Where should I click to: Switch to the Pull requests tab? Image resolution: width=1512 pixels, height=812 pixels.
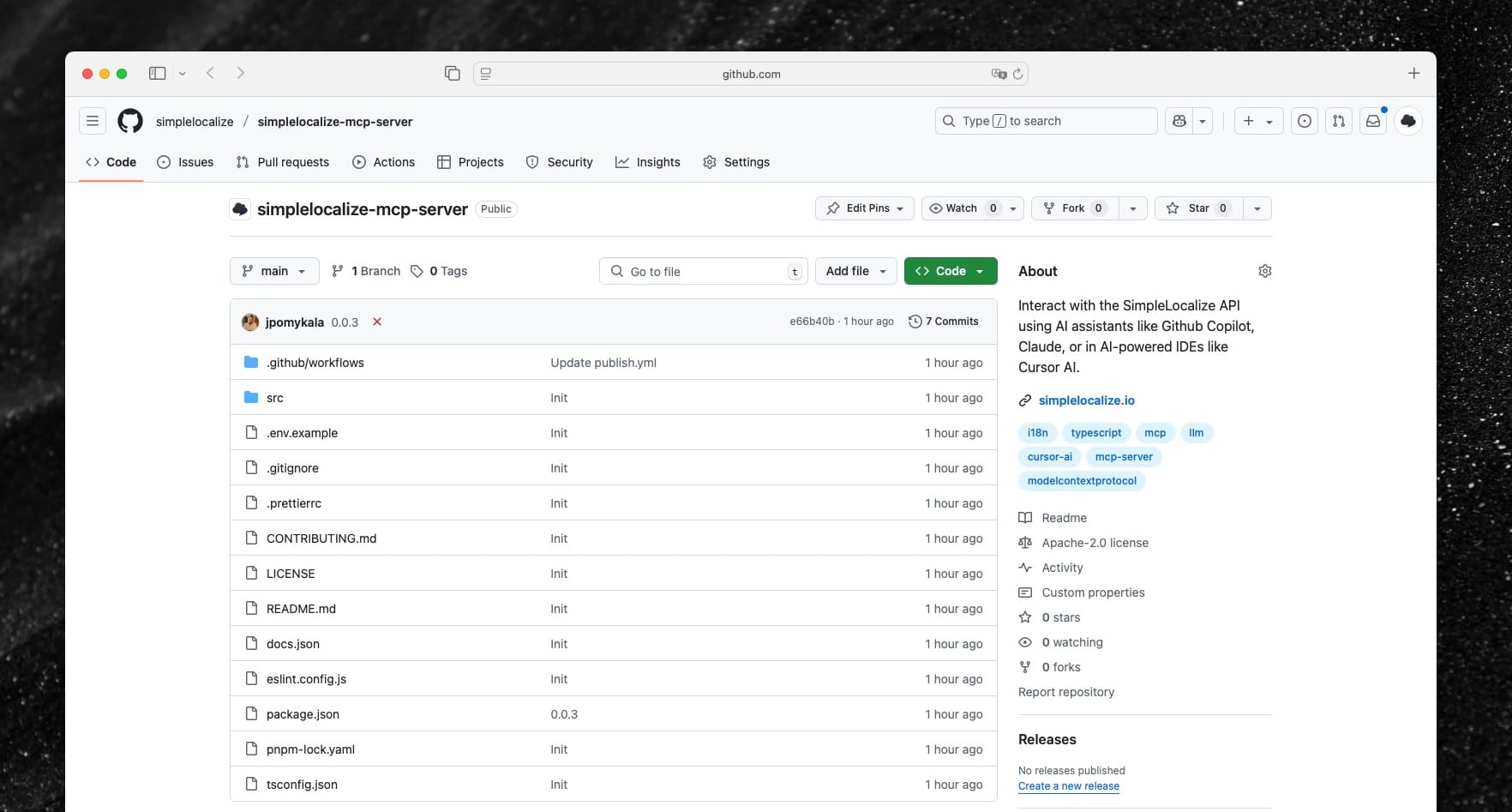(x=282, y=162)
